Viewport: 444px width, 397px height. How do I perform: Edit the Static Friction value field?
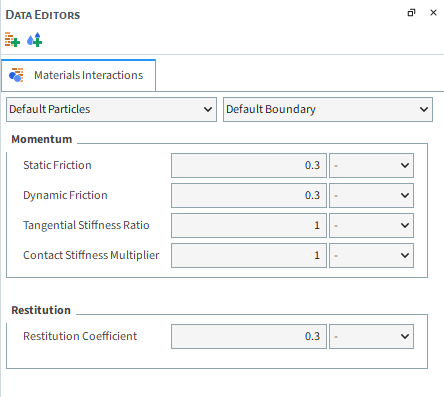point(249,165)
